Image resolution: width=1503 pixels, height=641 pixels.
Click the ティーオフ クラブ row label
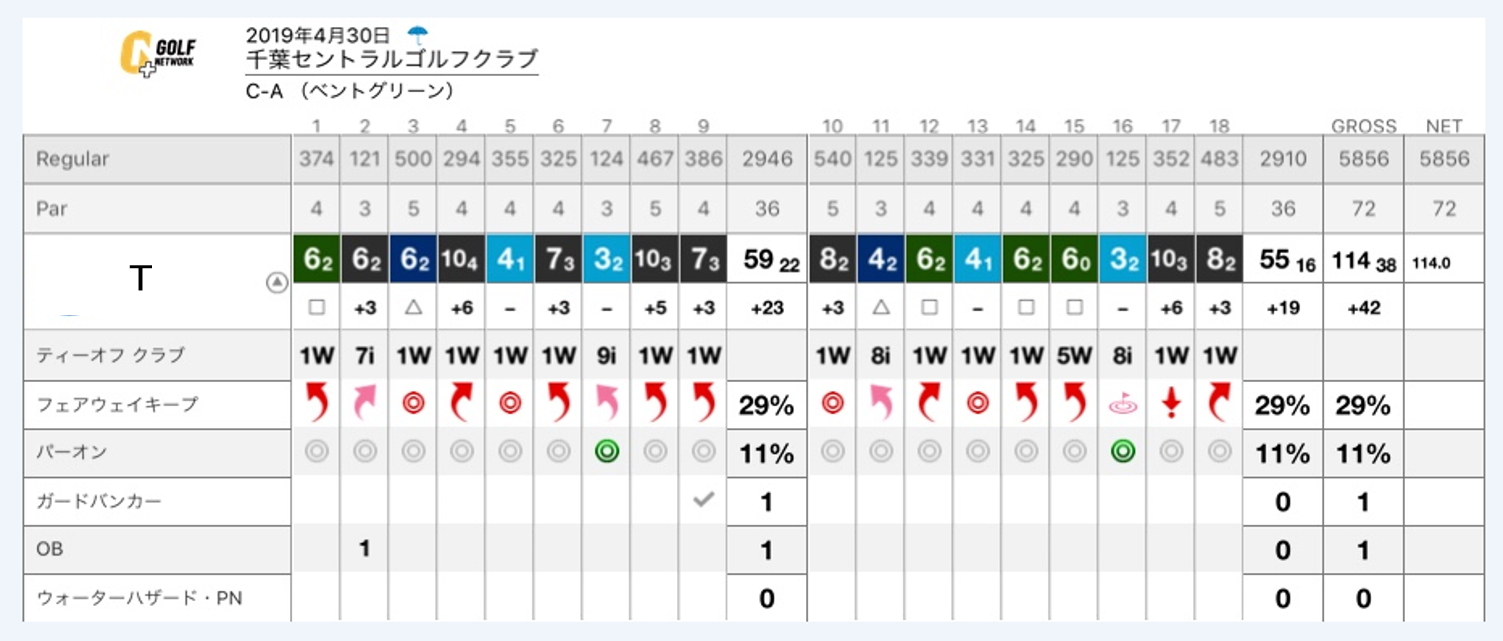click(111, 355)
